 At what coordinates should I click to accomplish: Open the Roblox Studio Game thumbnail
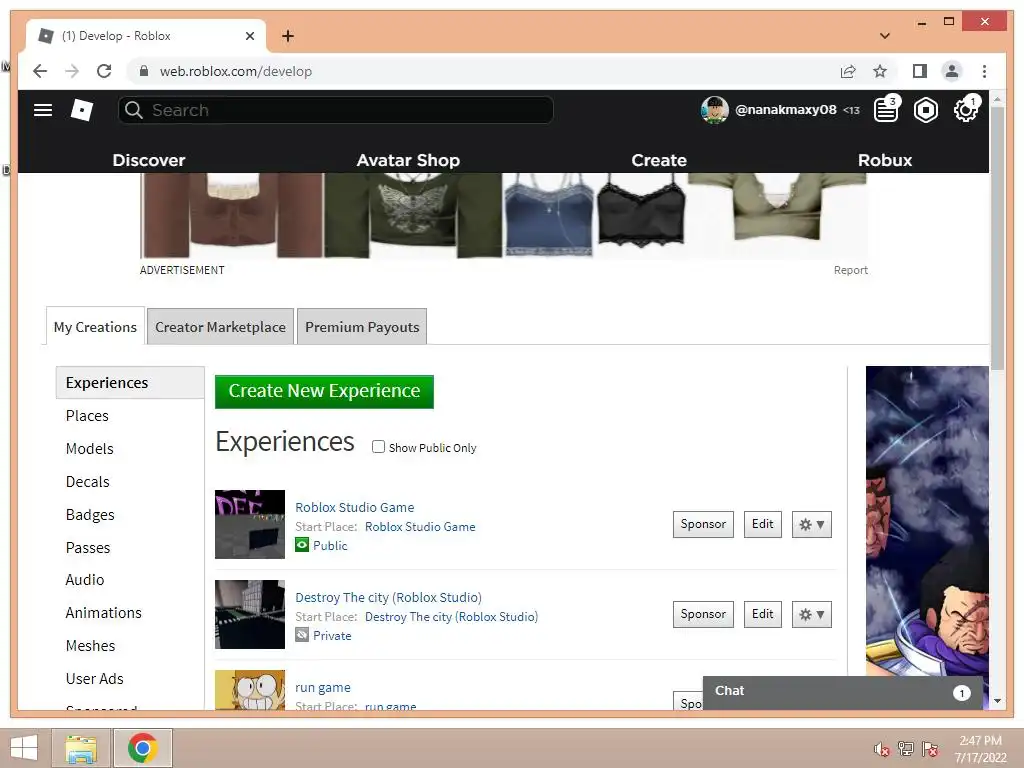(x=250, y=524)
